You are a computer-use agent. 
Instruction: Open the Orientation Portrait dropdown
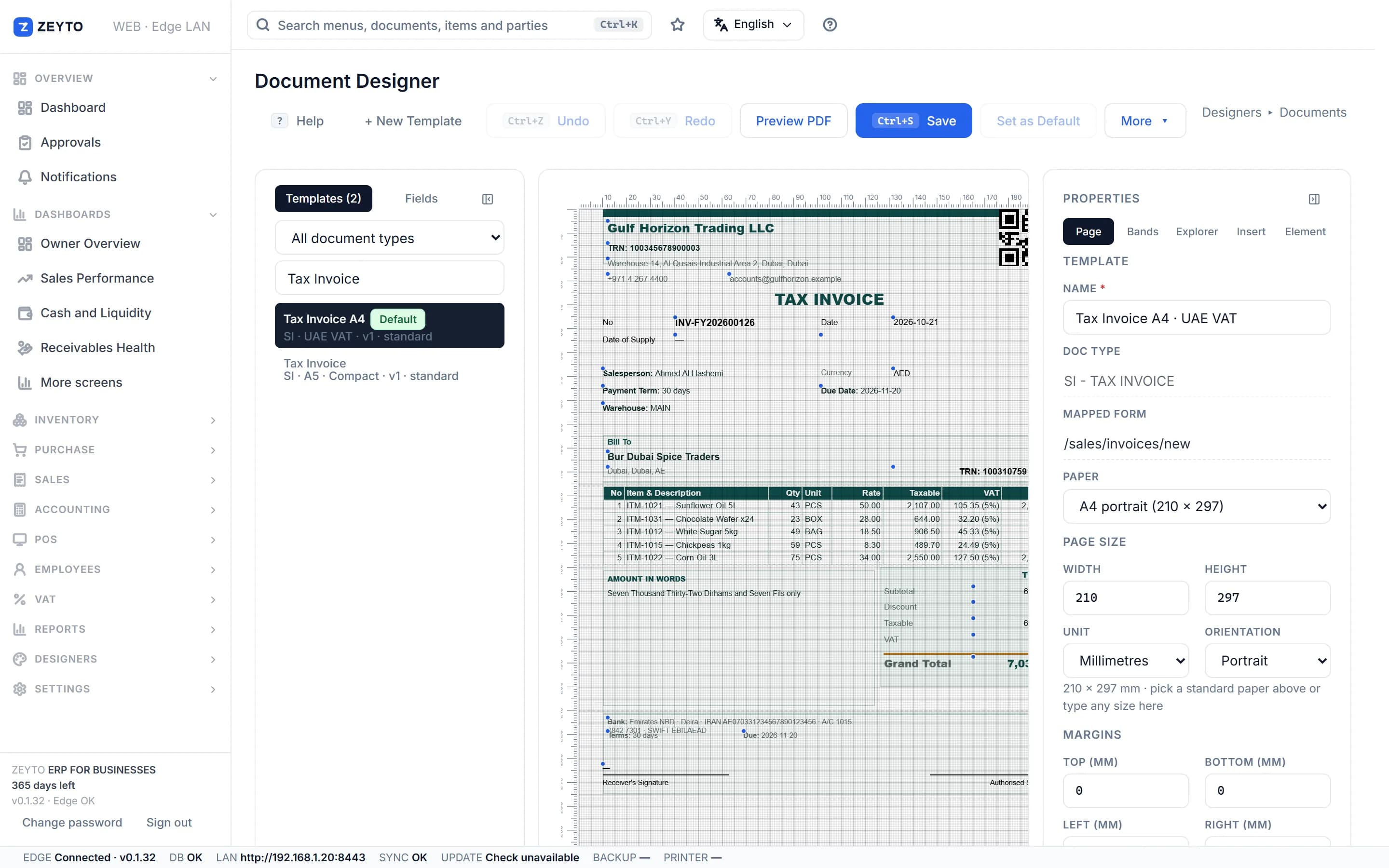click(x=1267, y=661)
